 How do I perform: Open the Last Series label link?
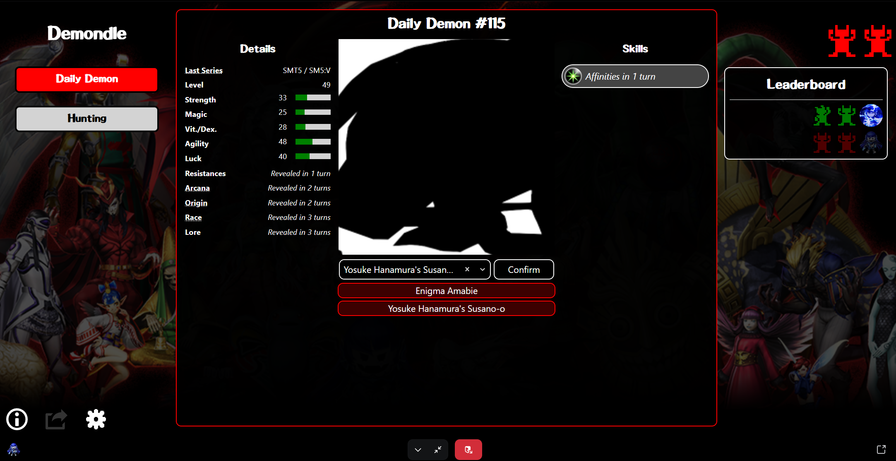click(x=203, y=70)
